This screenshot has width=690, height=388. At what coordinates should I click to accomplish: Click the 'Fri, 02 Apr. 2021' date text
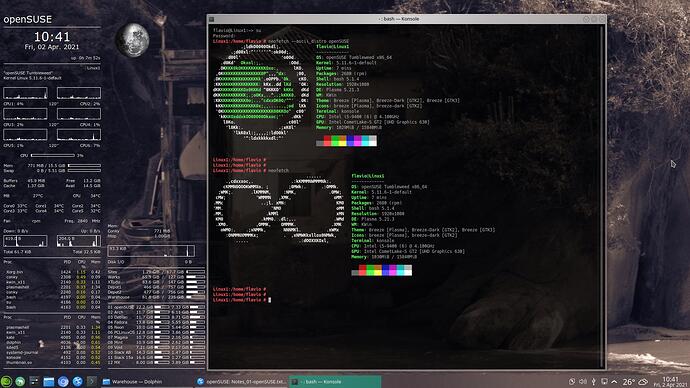52,47
